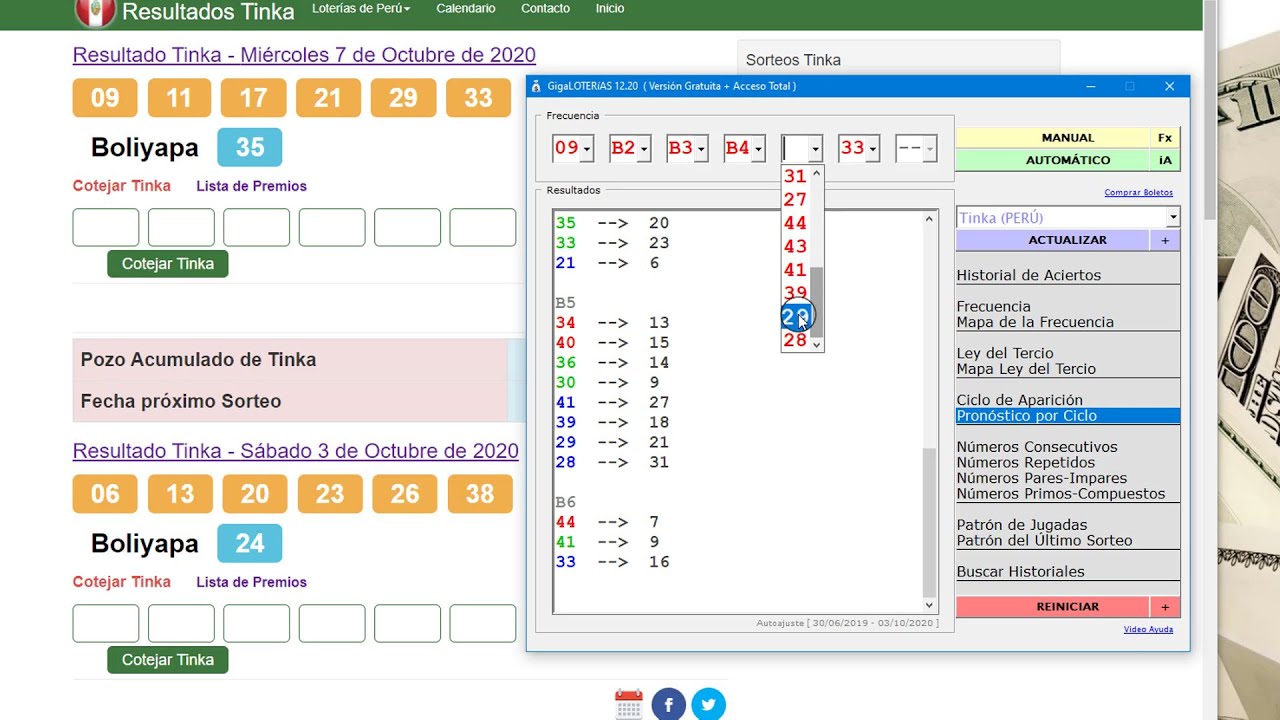
Task: Collapse the open fifth frequency dropdown
Action: pos(815,149)
